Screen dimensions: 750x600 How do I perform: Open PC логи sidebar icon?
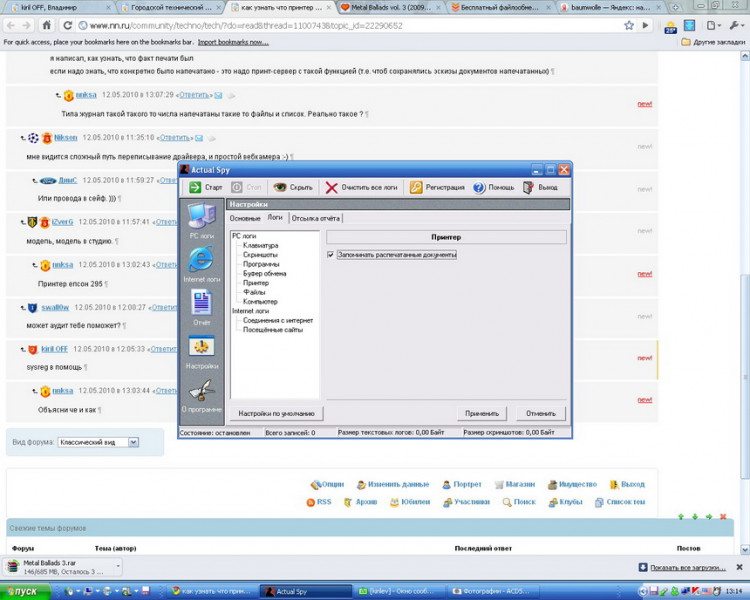(x=201, y=221)
